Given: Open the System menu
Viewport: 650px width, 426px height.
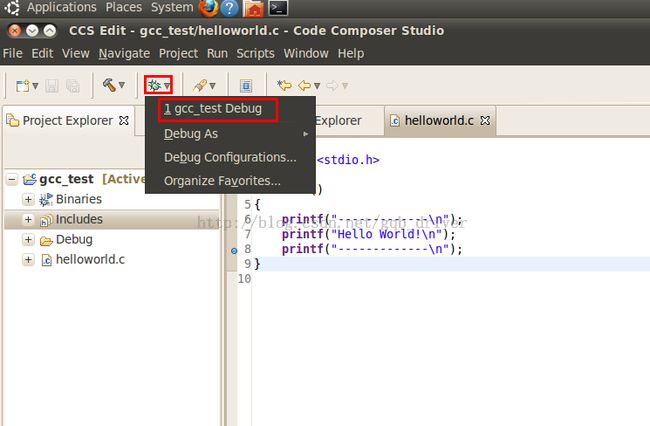Looking at the screenshot, I should 172,7.
